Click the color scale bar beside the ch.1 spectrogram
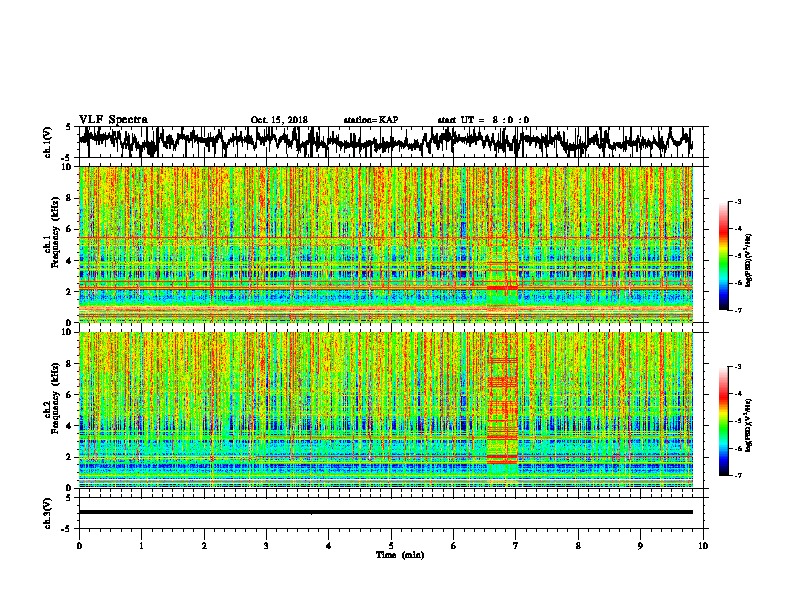The width and height of the screenshot is (792, 612). 723,255
